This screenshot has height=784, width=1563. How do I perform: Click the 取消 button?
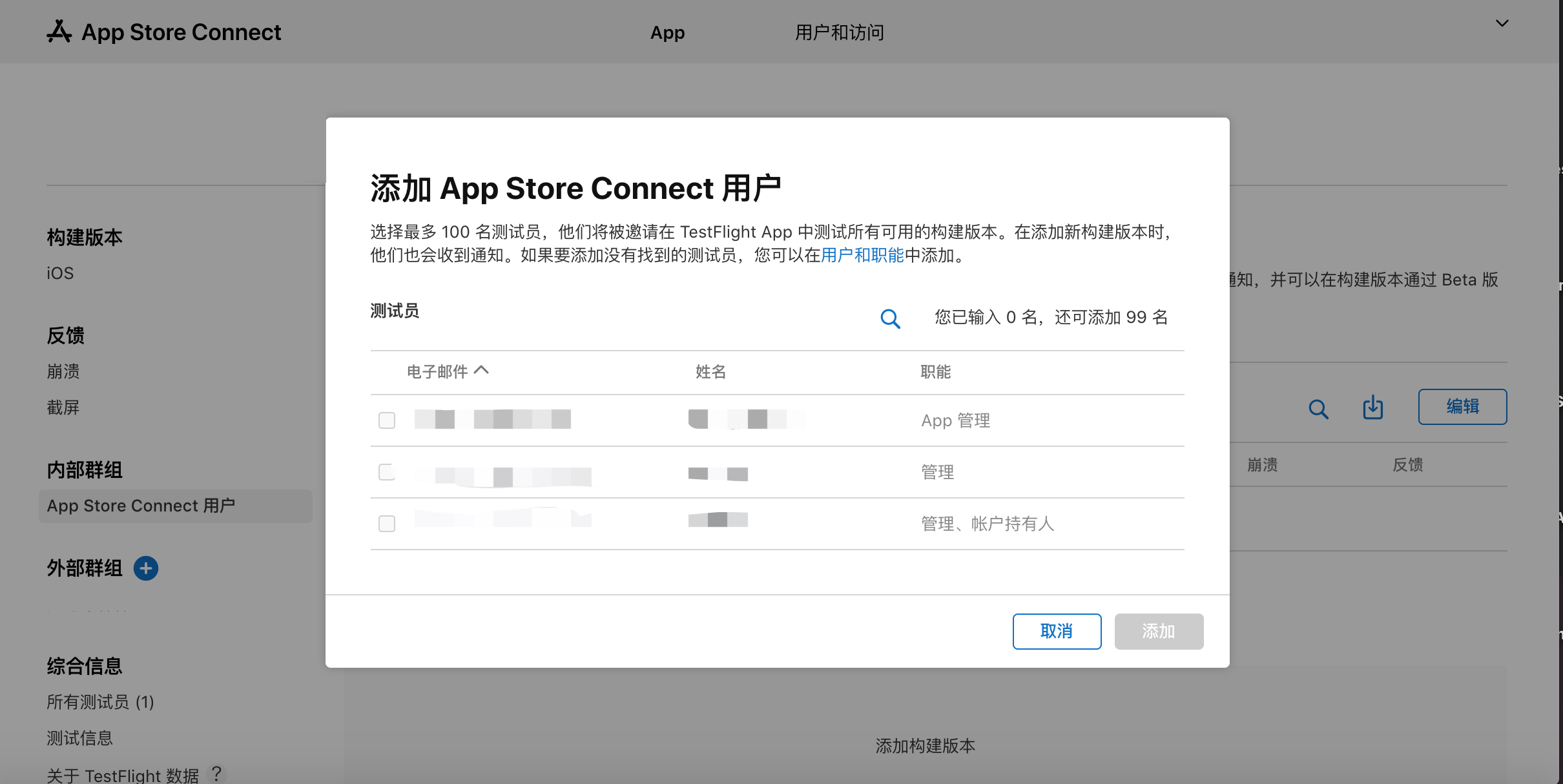(1057, 631)
